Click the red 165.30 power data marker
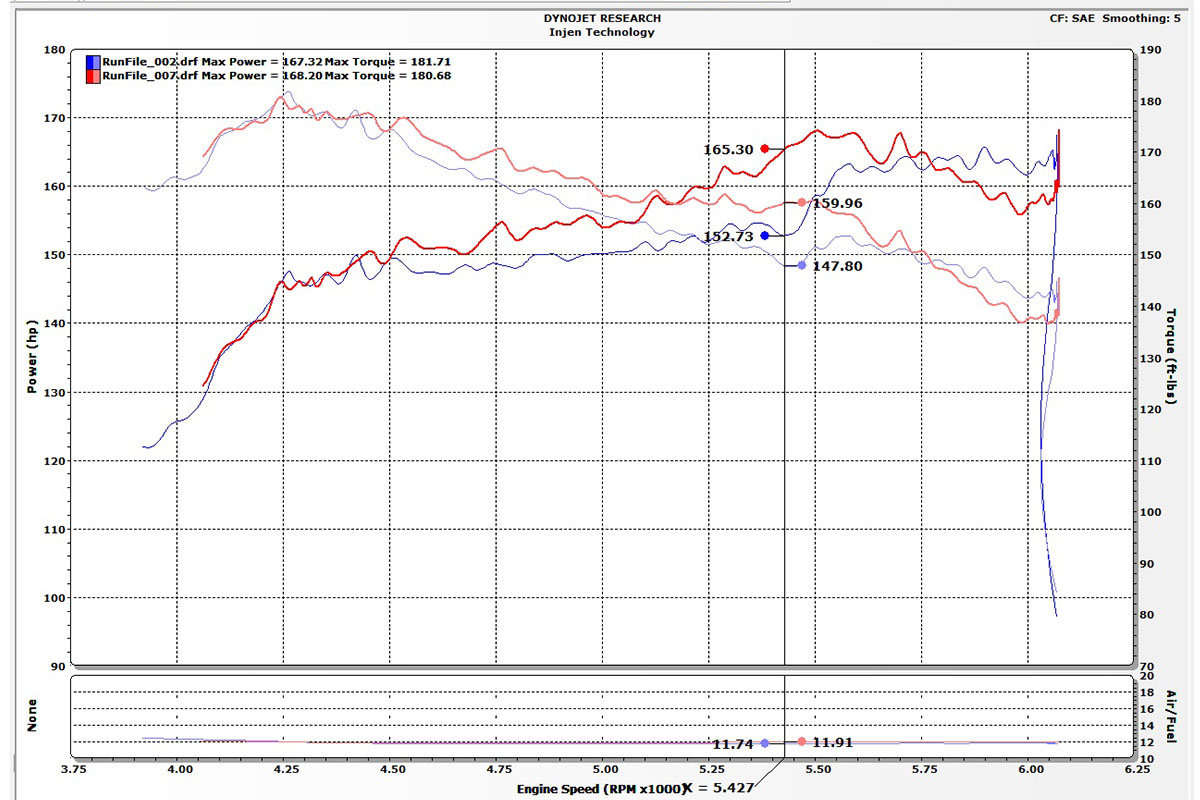Screen dimensions: 1200x800 765,149
